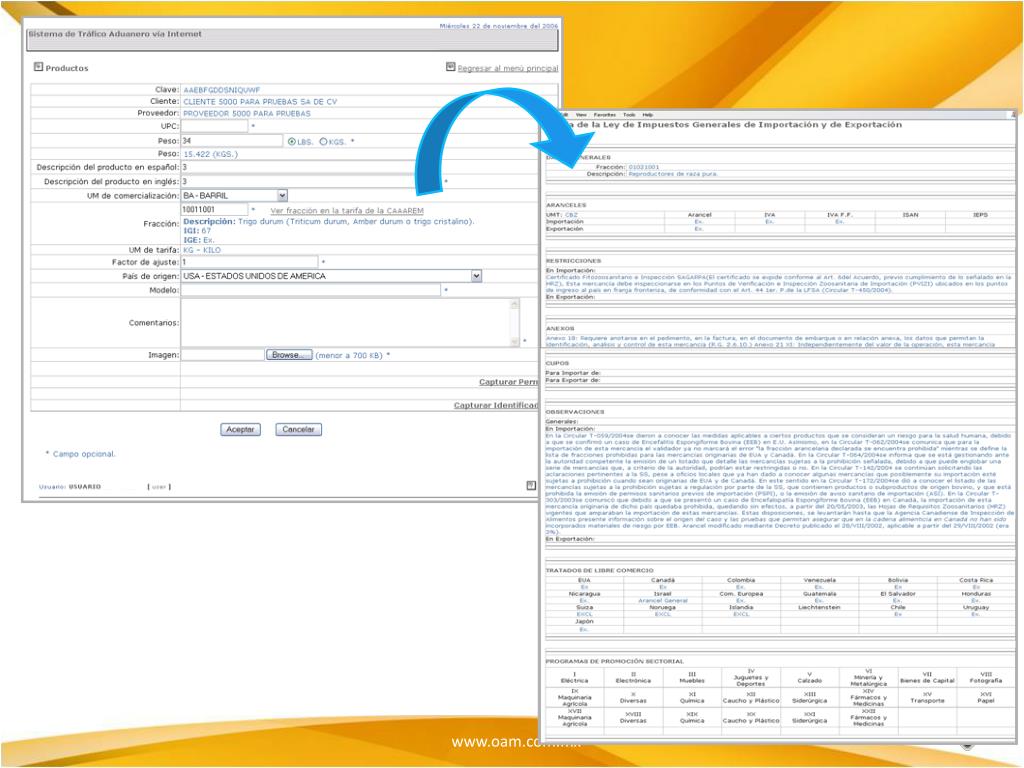Select the KGS weight unit radio button
Image resolution: width=1024 pixels, height=768 pixels.
click(323, 141)
